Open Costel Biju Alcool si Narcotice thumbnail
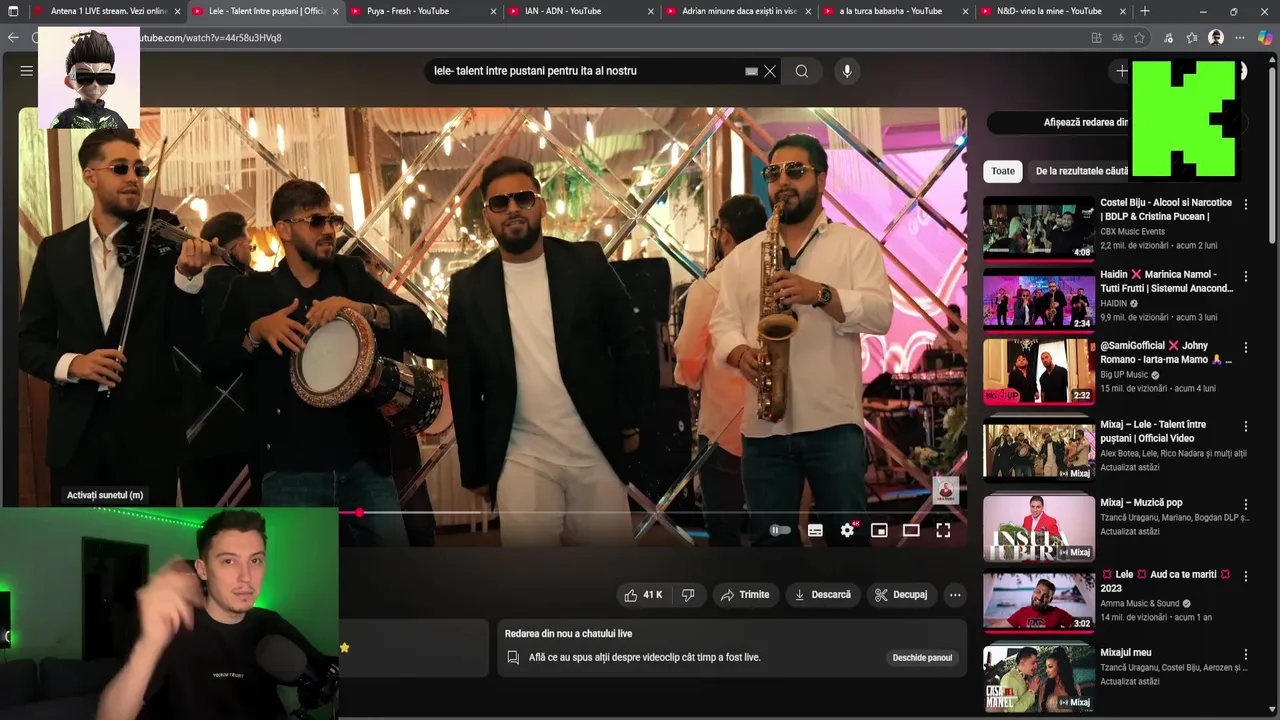The image size is (1280, 720). point(1038,227)
